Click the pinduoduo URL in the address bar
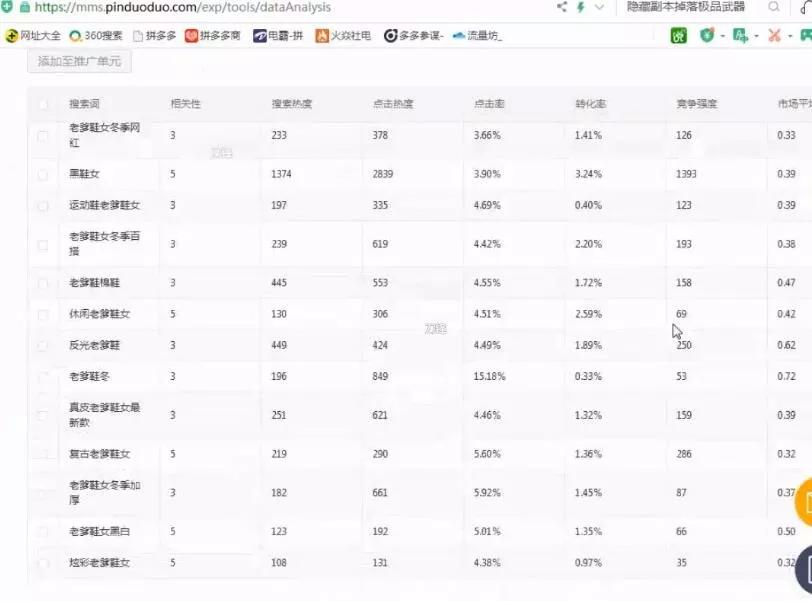The image size is (812, 601). (x=182, y=7)
